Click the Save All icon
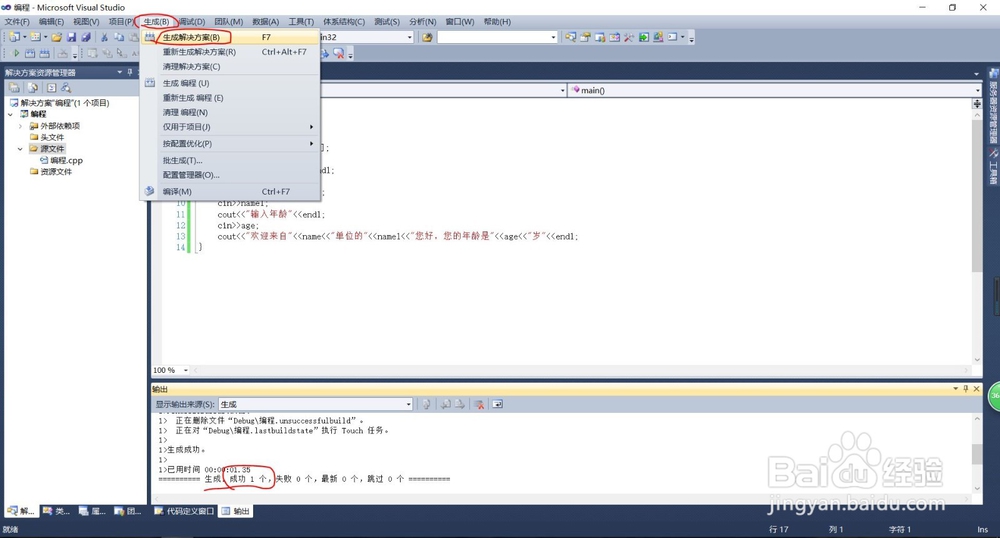This screenshot has width=1000, height=538. click(86, 37)
